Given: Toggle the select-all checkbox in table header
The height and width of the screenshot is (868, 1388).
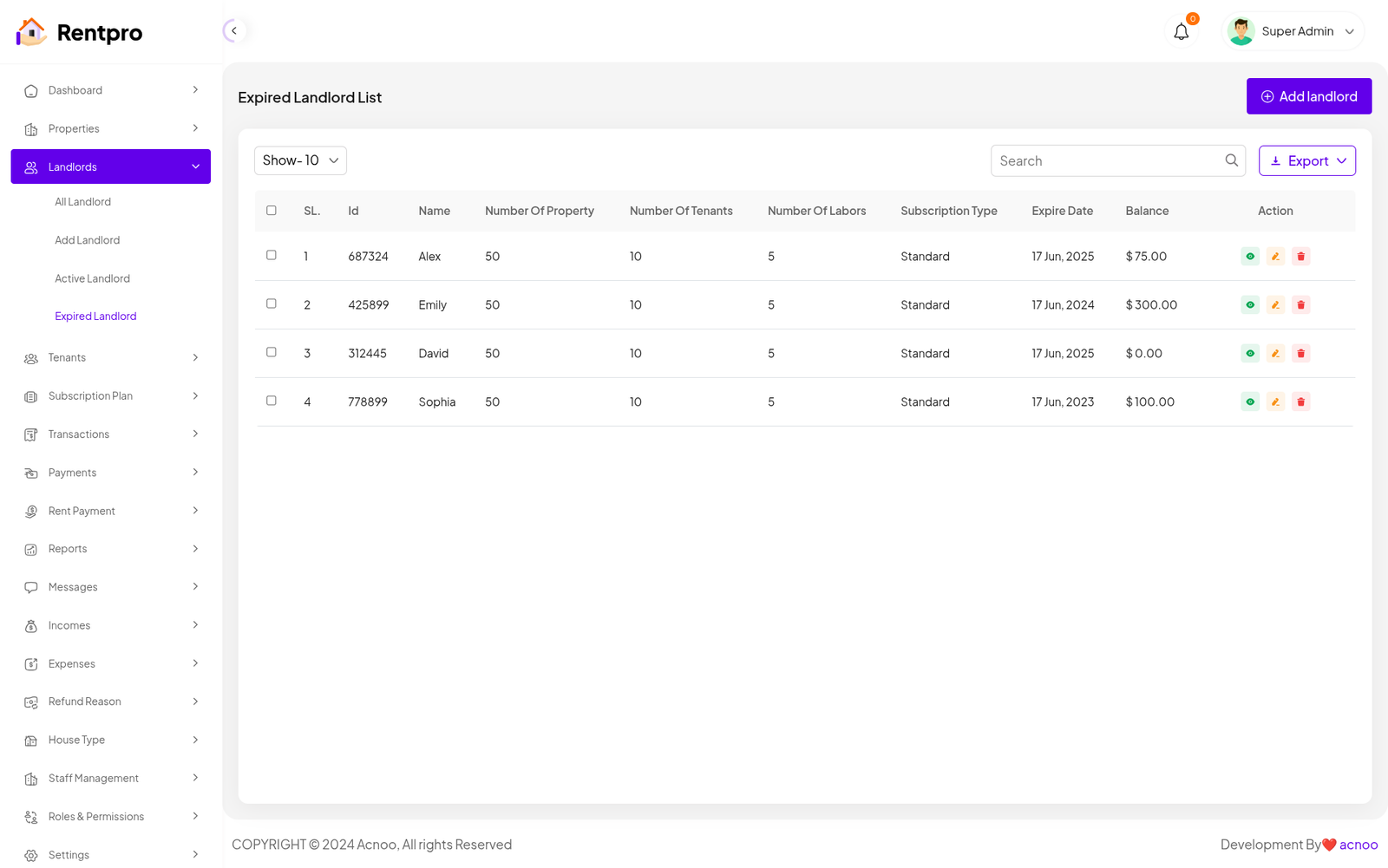Looking at the screenshot, I should 272,211.
